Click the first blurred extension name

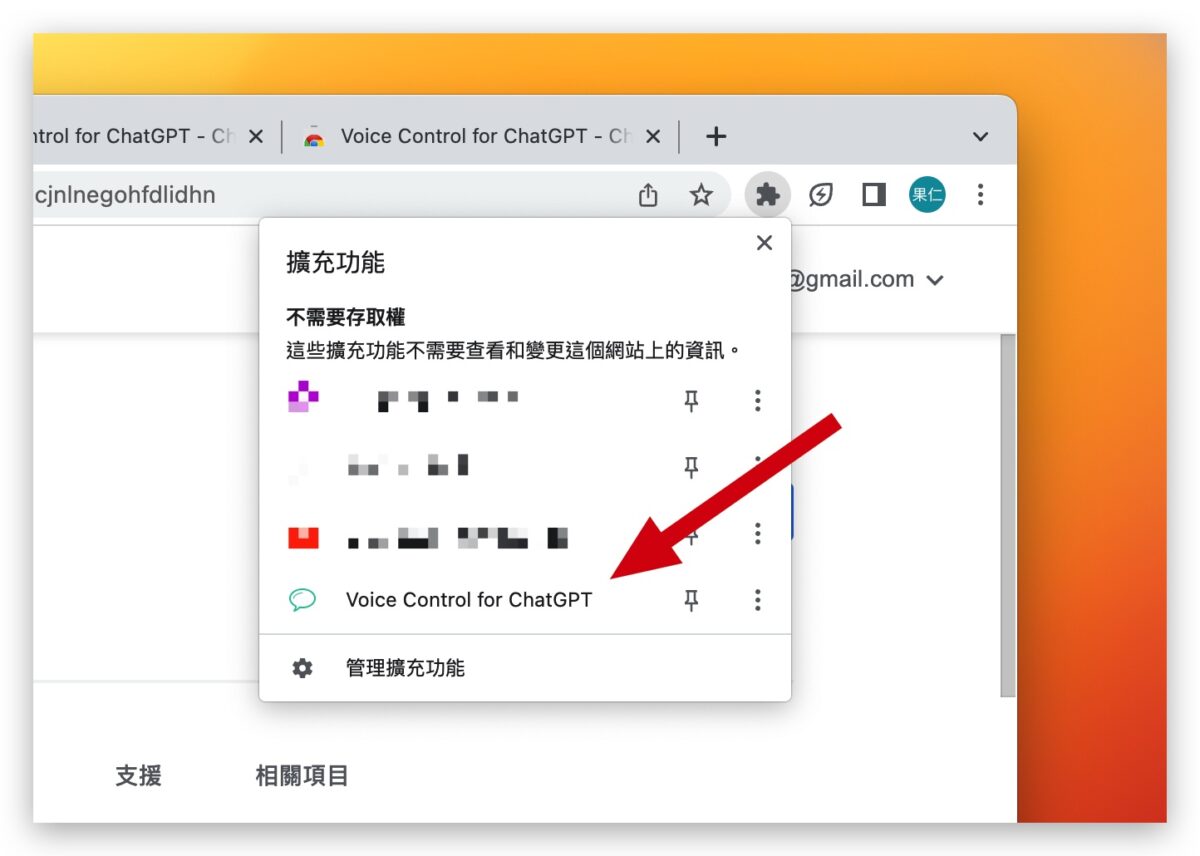447,400
